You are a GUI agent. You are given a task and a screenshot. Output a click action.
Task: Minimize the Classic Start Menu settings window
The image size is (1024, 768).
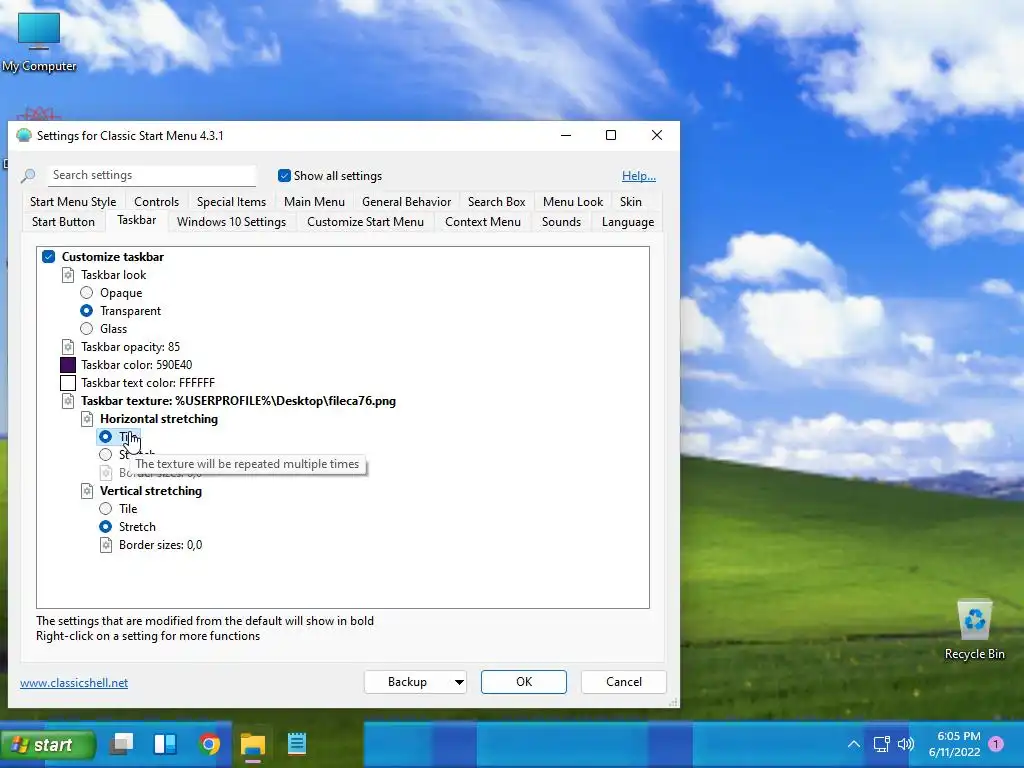point(566,135)
